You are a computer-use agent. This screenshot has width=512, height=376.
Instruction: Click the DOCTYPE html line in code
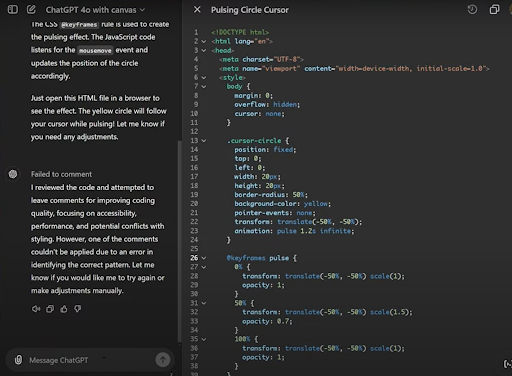click(240, 32)
